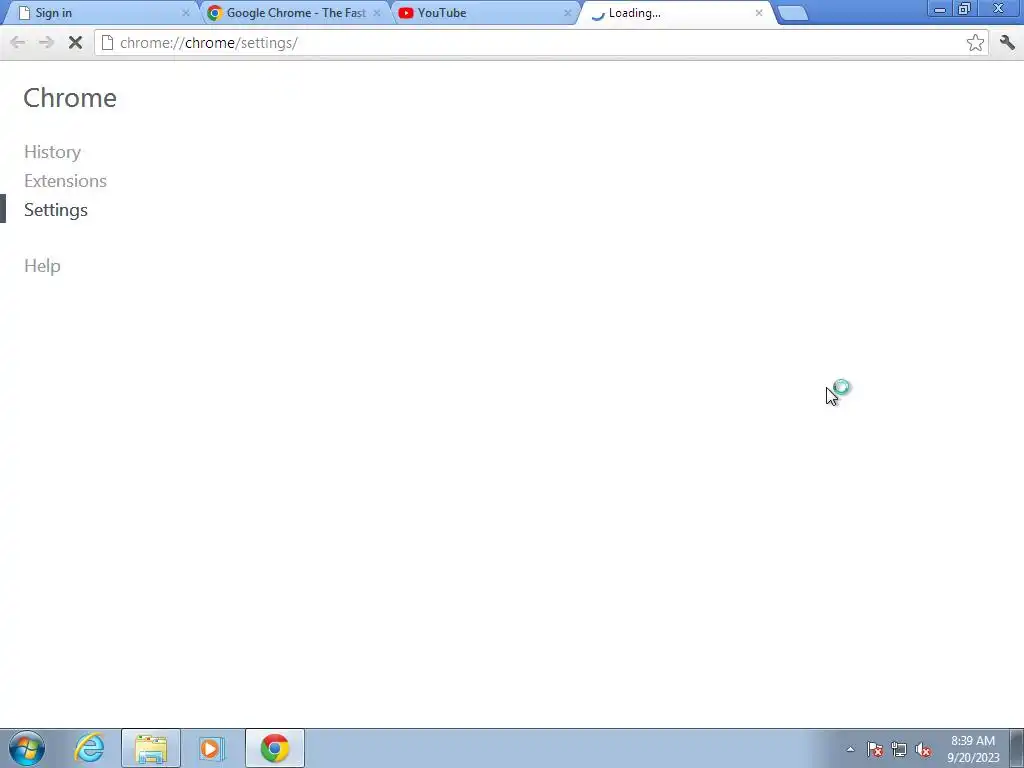This screenshot has height=768, width=1024.
Task: Open the network status tray icon
Action: 899,749
